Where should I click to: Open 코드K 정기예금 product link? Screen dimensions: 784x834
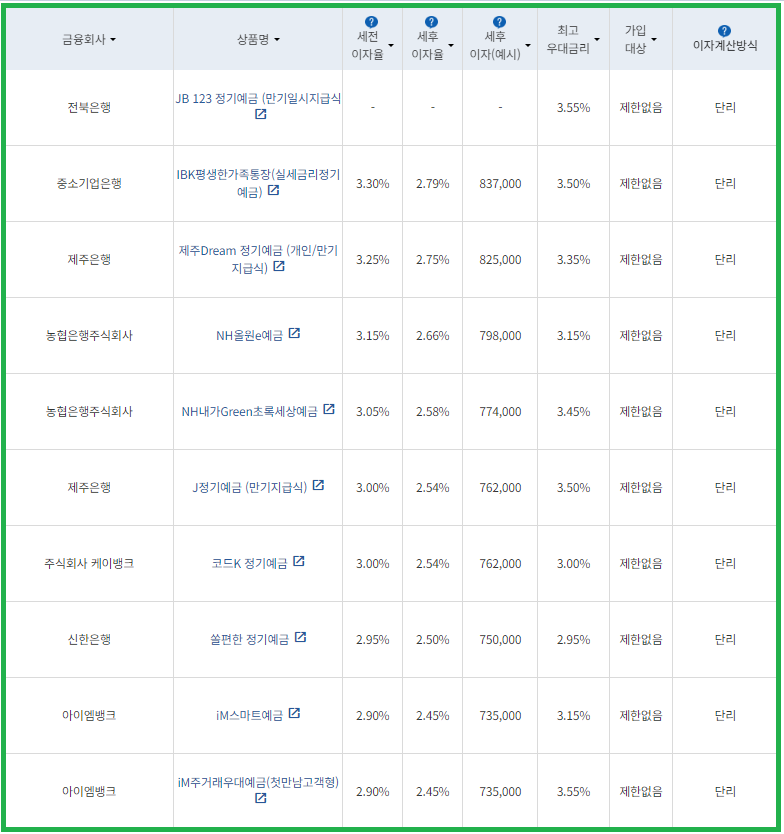coord(249,564)
